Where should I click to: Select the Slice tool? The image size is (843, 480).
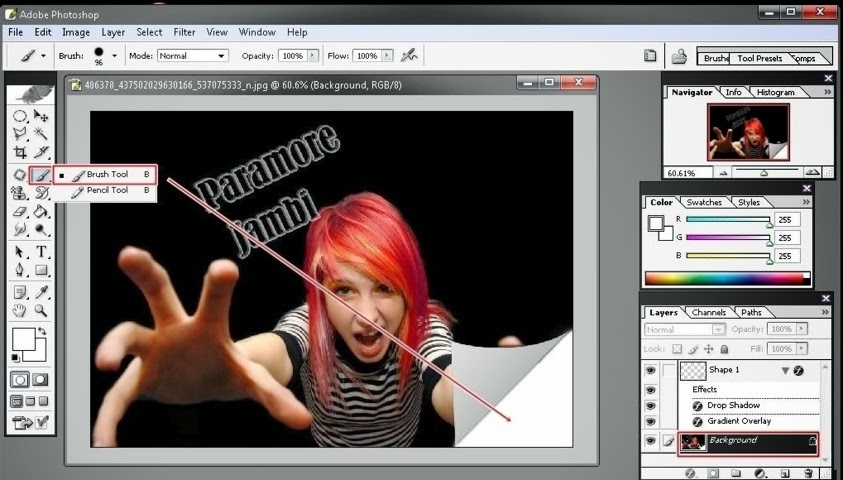pos(41,152)
